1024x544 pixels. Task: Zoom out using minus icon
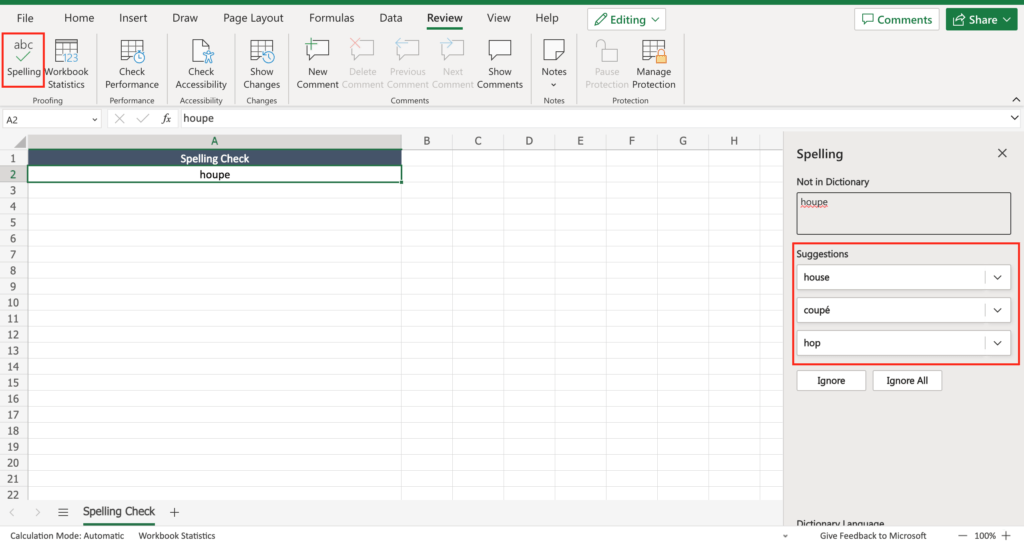[962, 536]
